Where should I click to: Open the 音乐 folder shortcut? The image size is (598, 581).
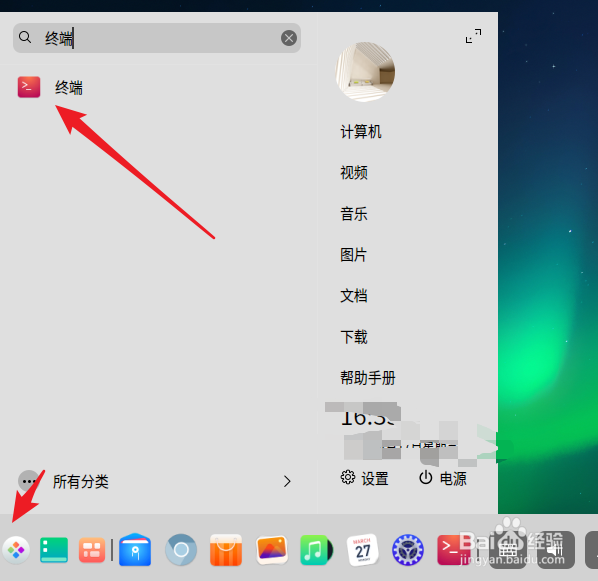click(354, 214)
